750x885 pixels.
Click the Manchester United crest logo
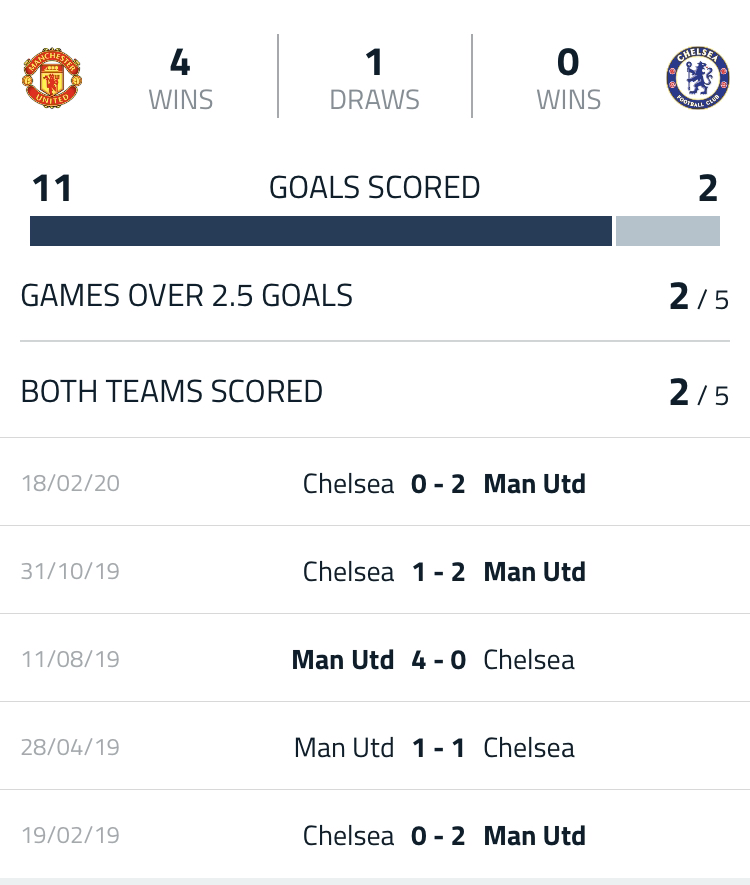click(52, 78)
